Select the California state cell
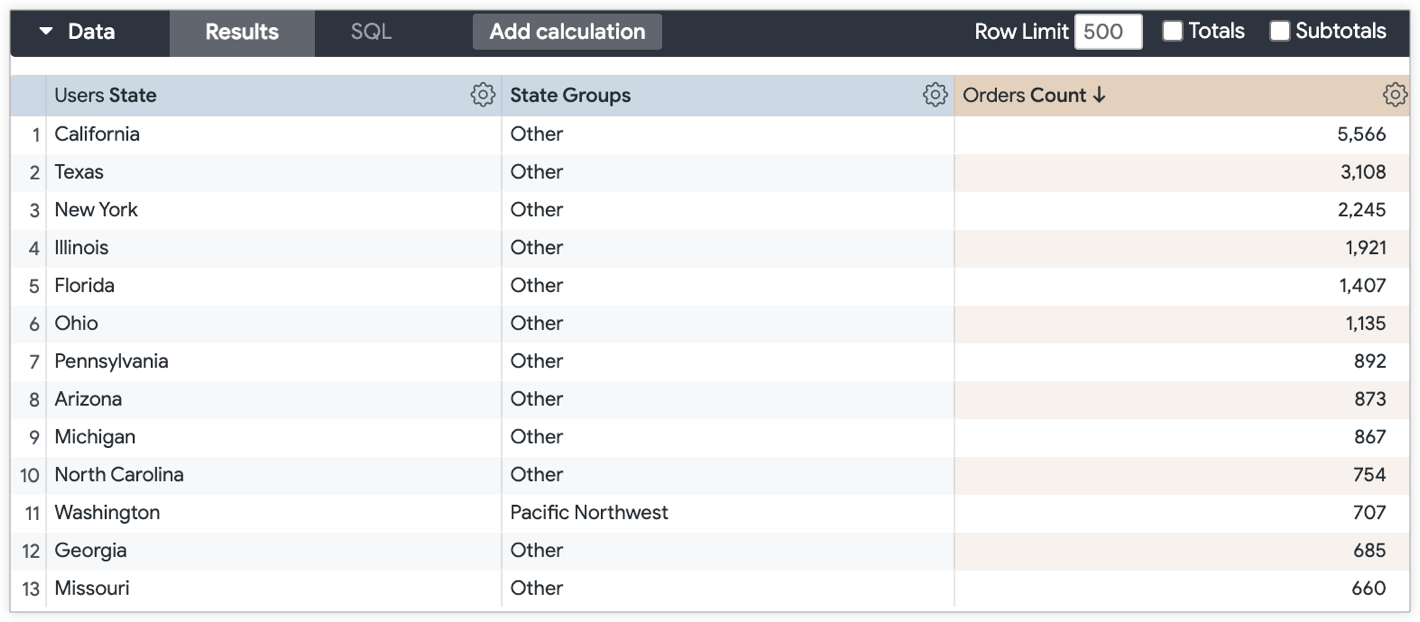The height and width of the screenshot is (622, 1420). tap(97, 134)
